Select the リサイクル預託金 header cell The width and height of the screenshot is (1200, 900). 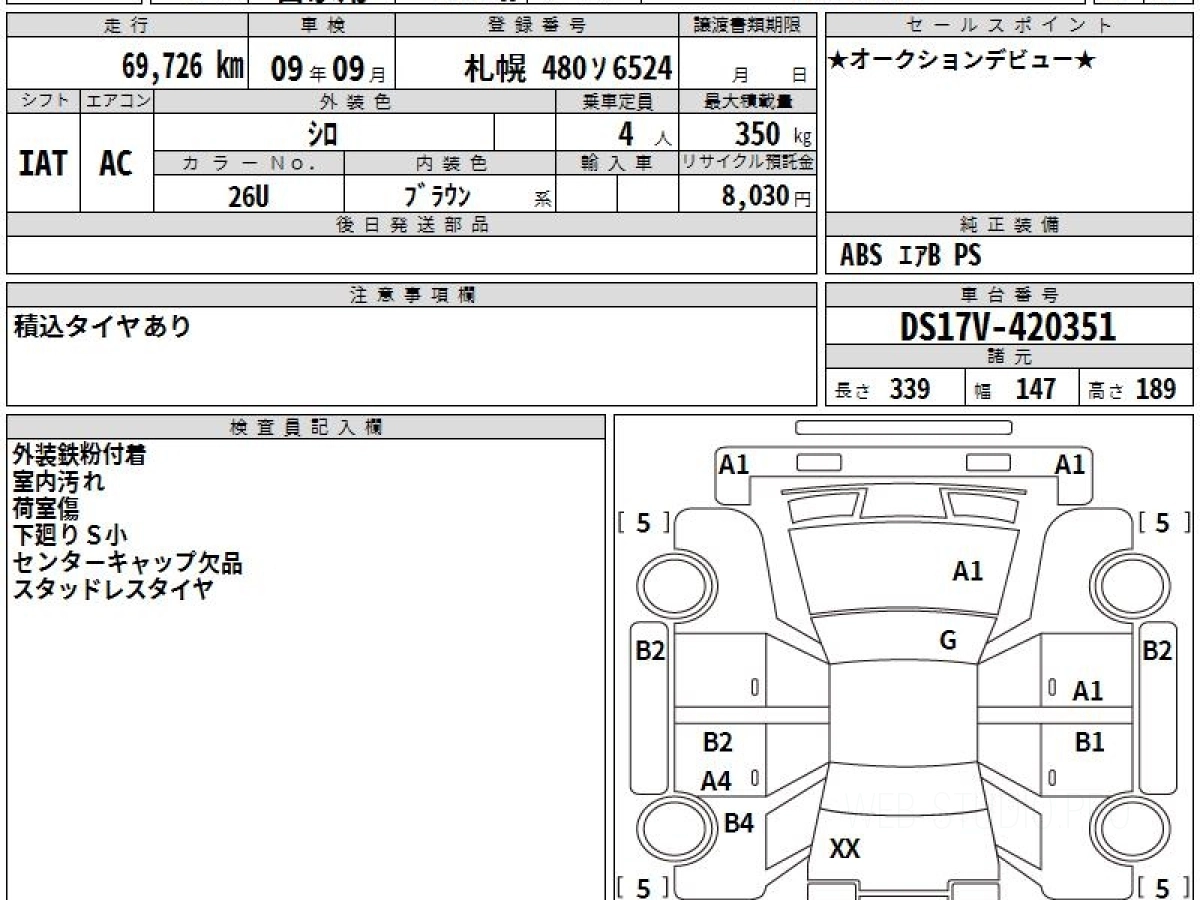(x=748, y=163)
